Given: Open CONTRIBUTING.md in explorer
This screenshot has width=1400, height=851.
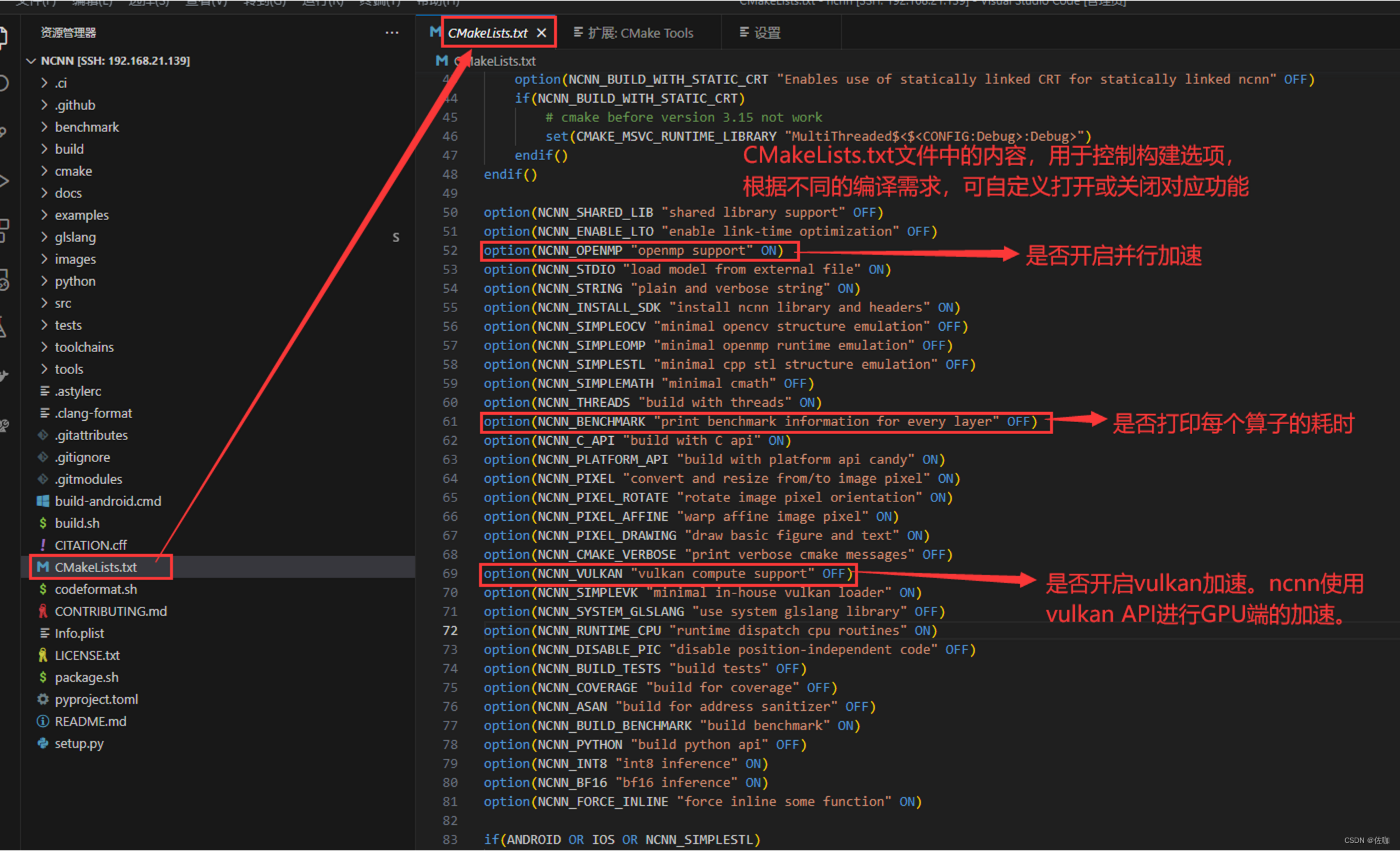Looking at the screenshot, I should point(111,611).
